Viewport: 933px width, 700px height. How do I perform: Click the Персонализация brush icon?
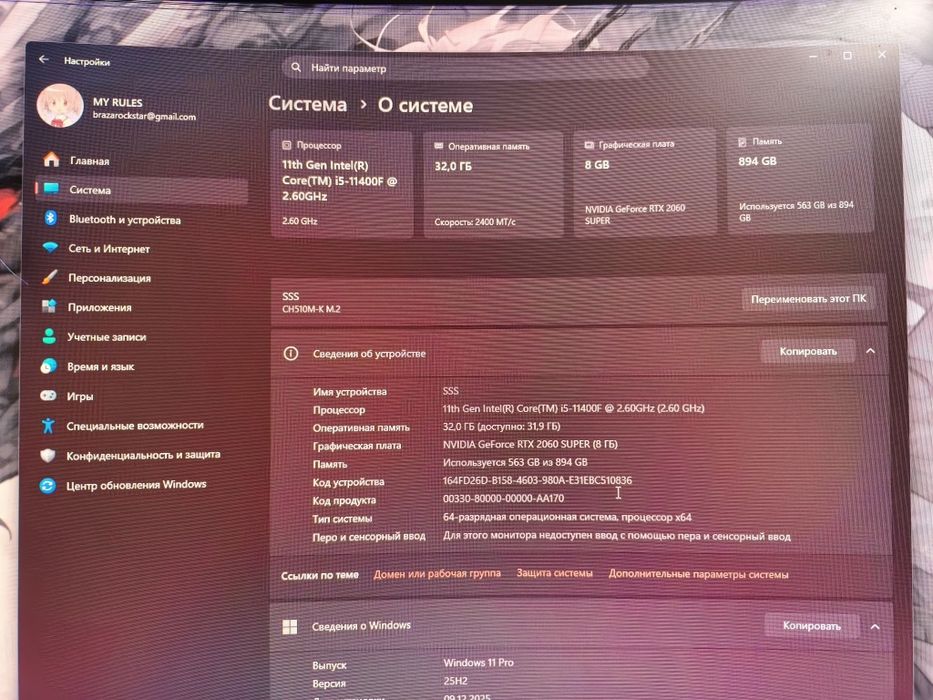tap(49, 277)
